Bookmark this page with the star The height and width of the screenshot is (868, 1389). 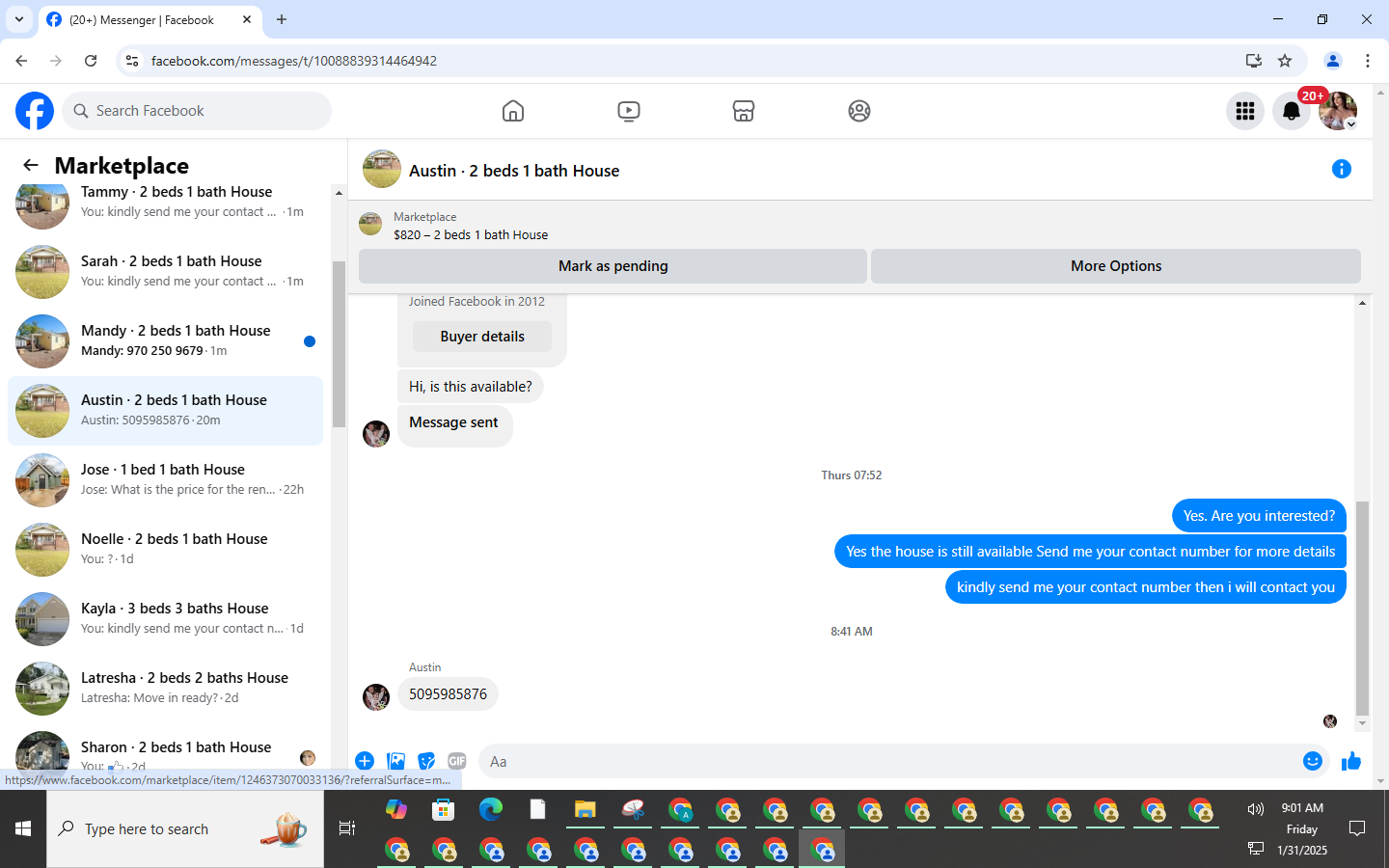point(1285,61)
